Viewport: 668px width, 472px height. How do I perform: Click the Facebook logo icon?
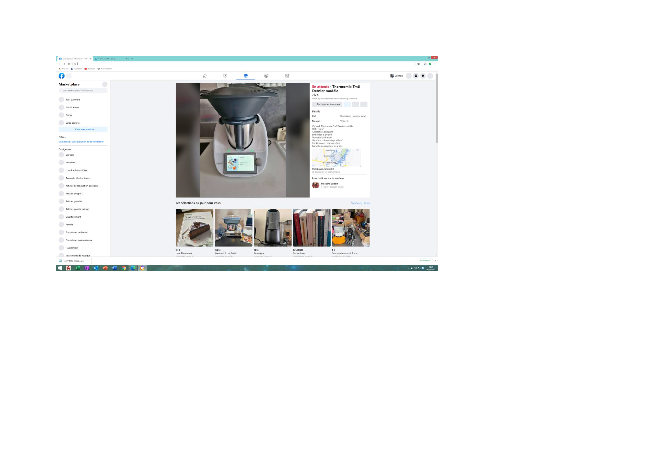pyautogui.click(x=62, y=76)
